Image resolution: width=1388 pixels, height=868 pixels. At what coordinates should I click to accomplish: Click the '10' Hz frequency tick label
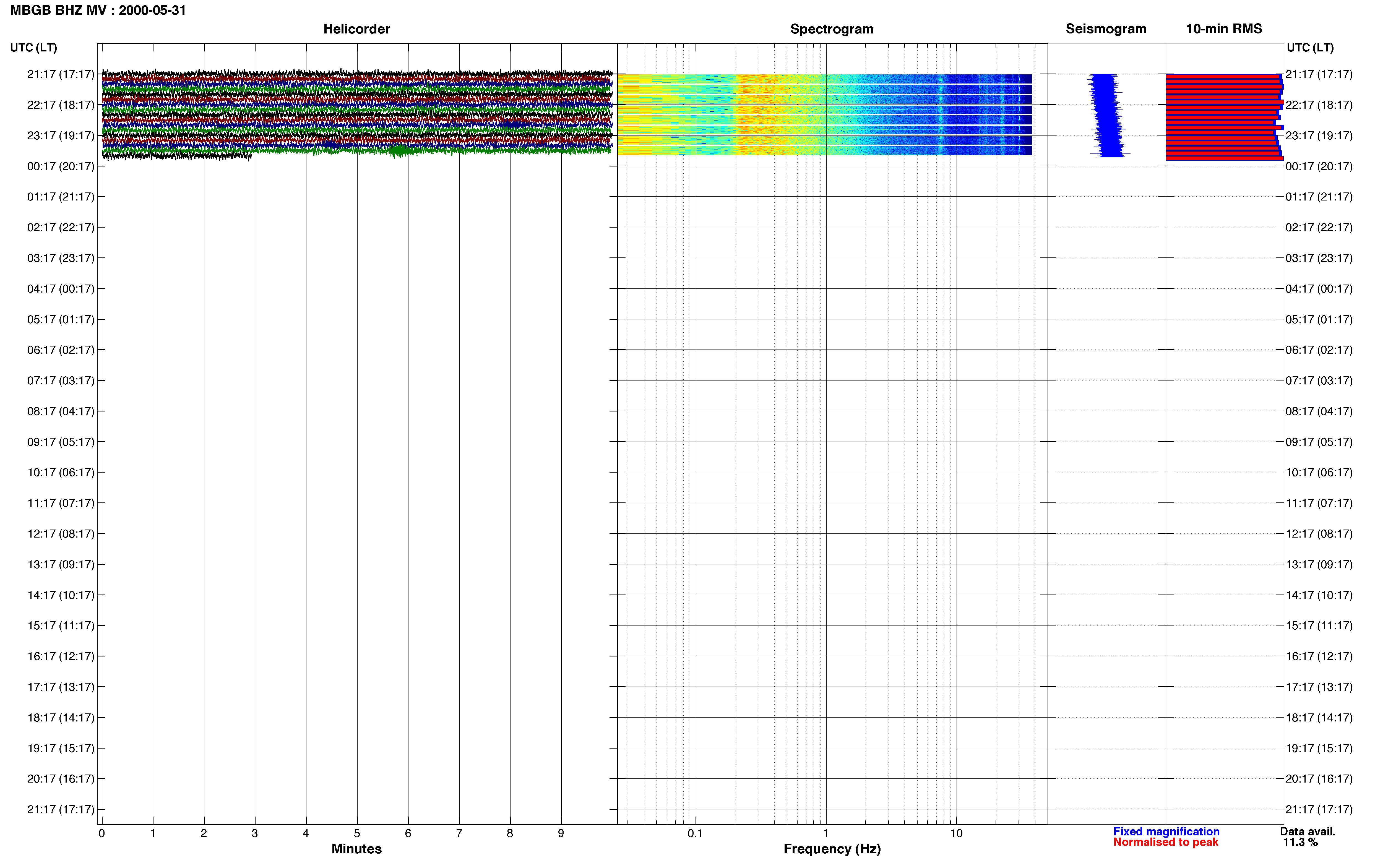[x=956, y=833]
